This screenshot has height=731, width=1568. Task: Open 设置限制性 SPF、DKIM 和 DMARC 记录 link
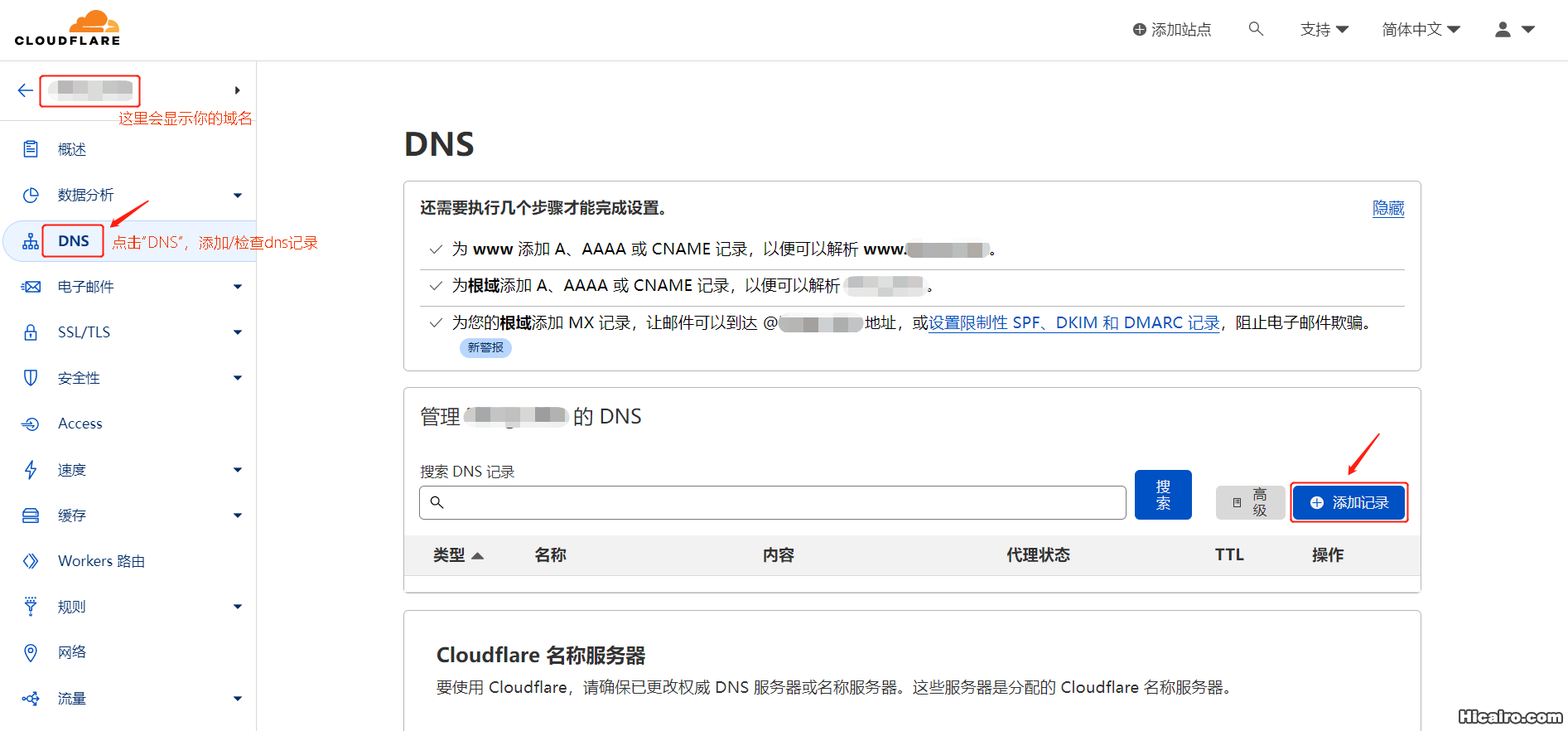coord(1074,322)
